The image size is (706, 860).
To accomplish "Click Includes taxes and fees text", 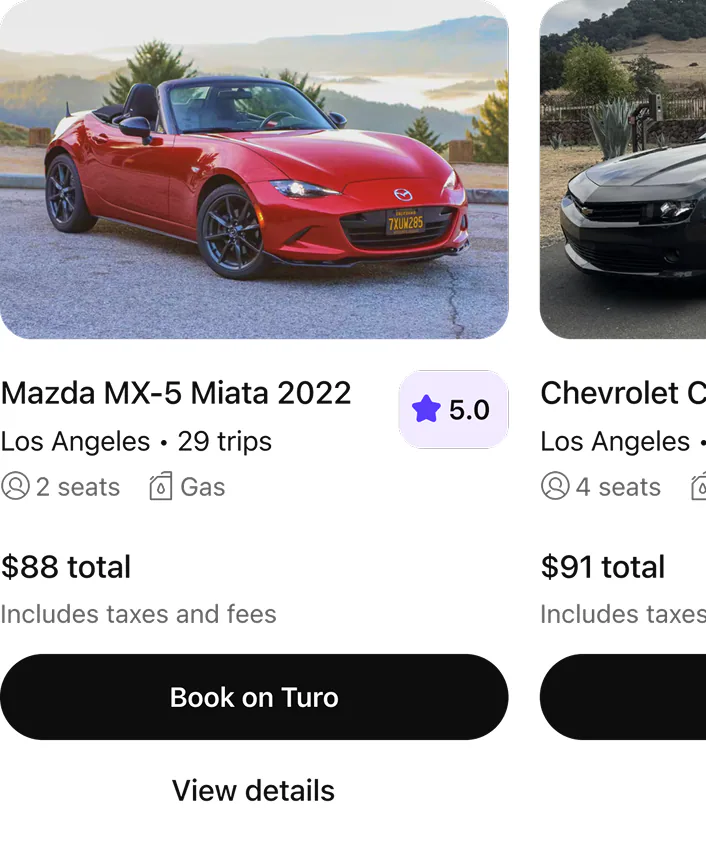I will coord(139,615).
